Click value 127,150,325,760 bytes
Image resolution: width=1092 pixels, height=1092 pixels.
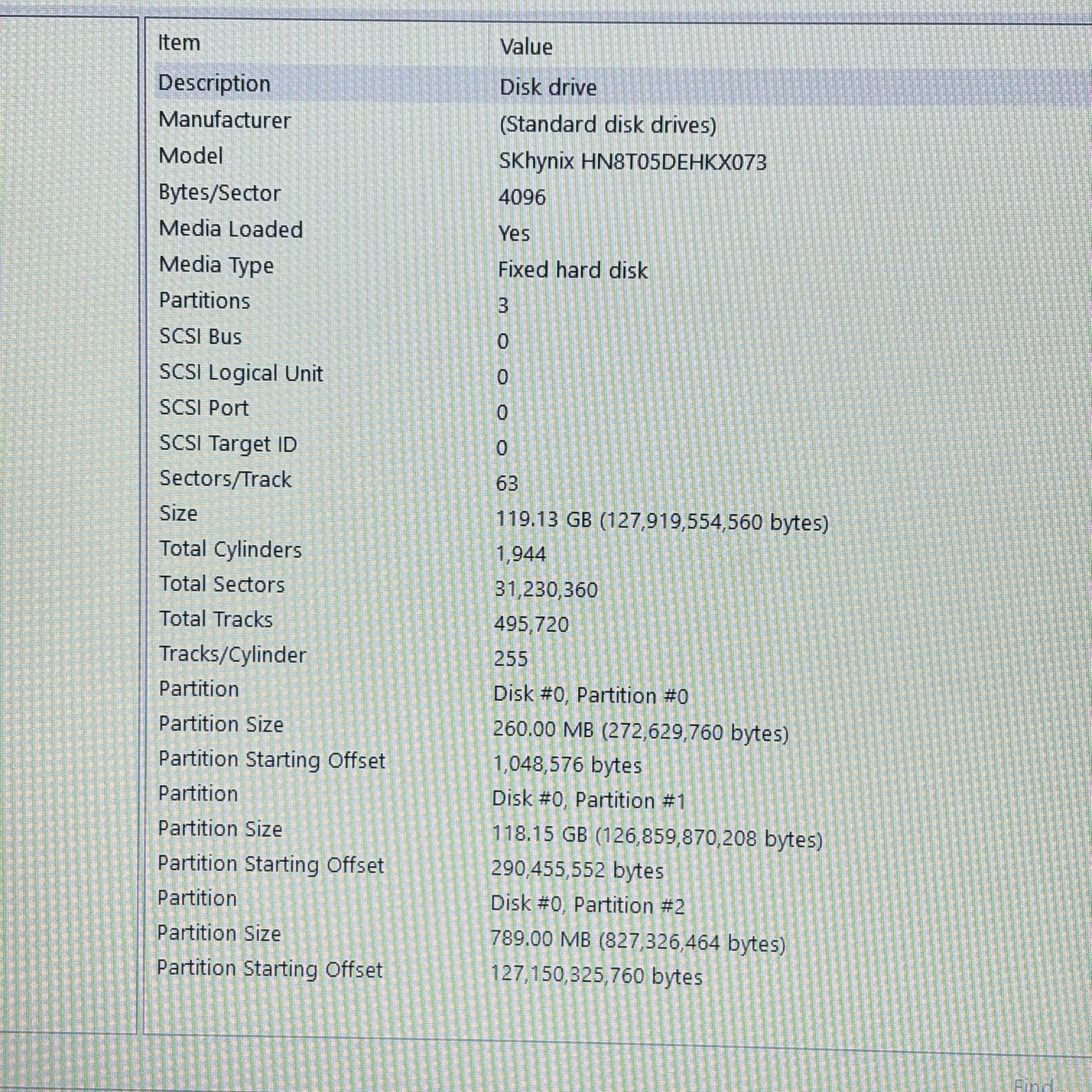point(597,975)
